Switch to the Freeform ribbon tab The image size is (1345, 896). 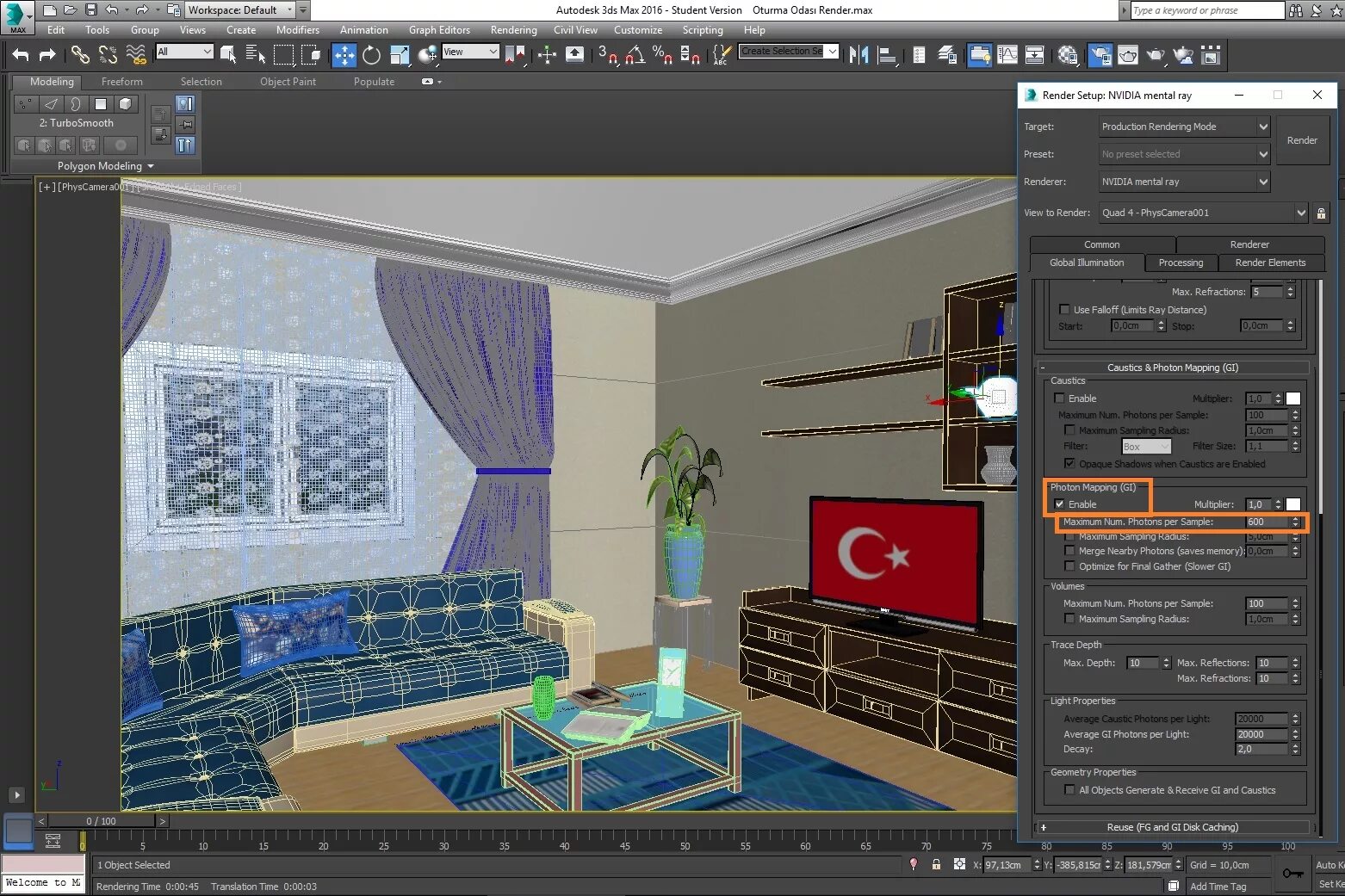pos(122,82)
